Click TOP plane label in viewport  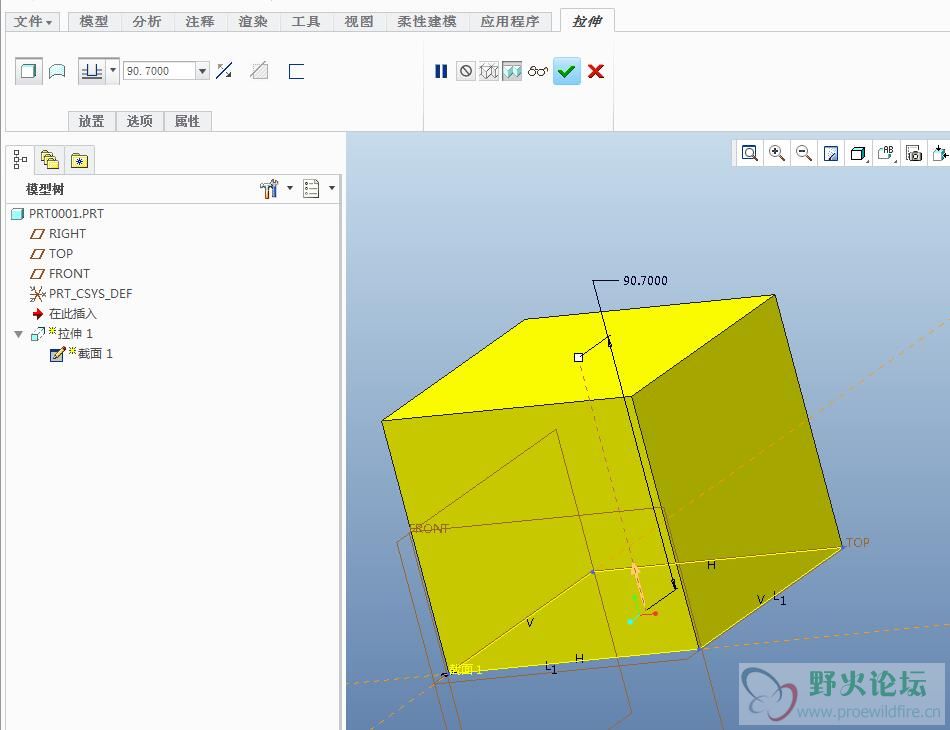click(857, 543)
